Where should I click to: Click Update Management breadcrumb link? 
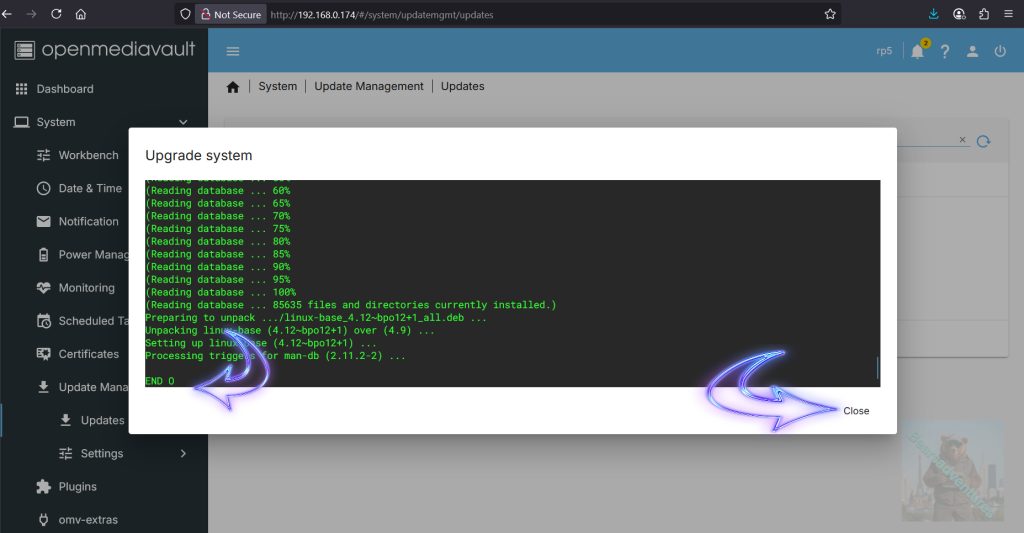click(369, 87)
